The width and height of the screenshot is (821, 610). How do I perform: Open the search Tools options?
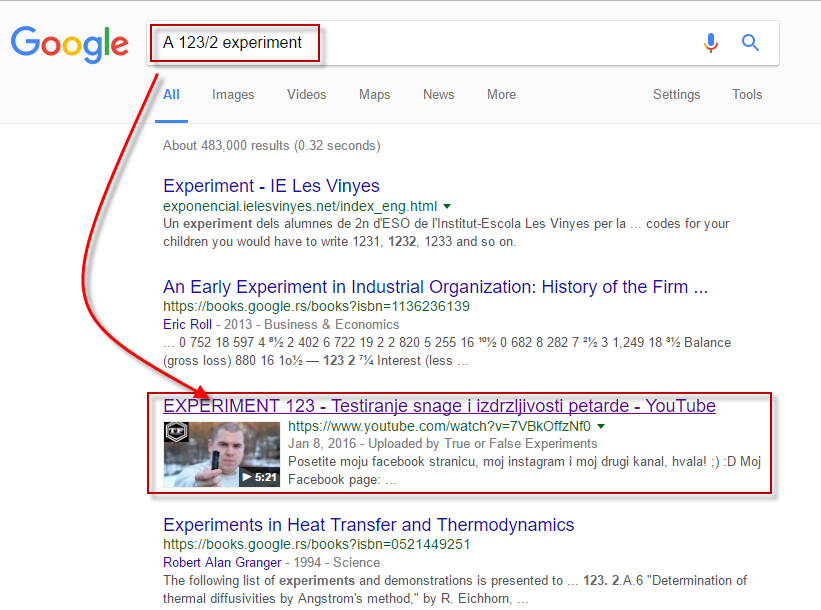[x=747, y=95]
